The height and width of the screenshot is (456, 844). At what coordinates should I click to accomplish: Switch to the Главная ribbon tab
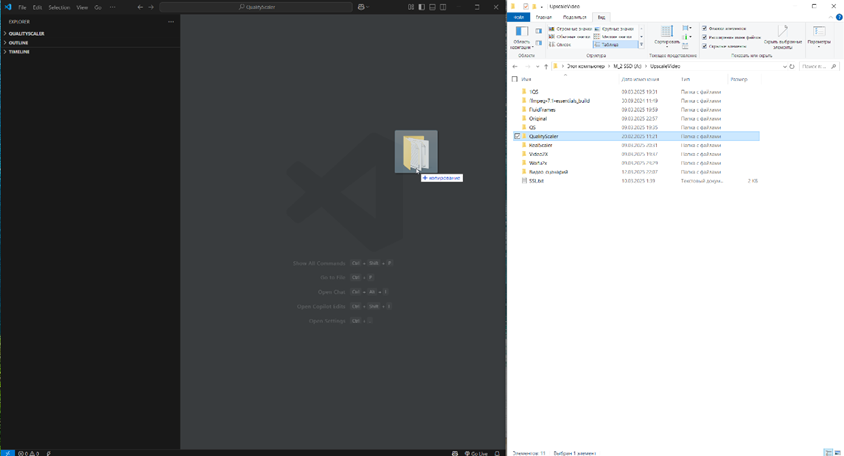pyautogui.click(x=544, y=17)
